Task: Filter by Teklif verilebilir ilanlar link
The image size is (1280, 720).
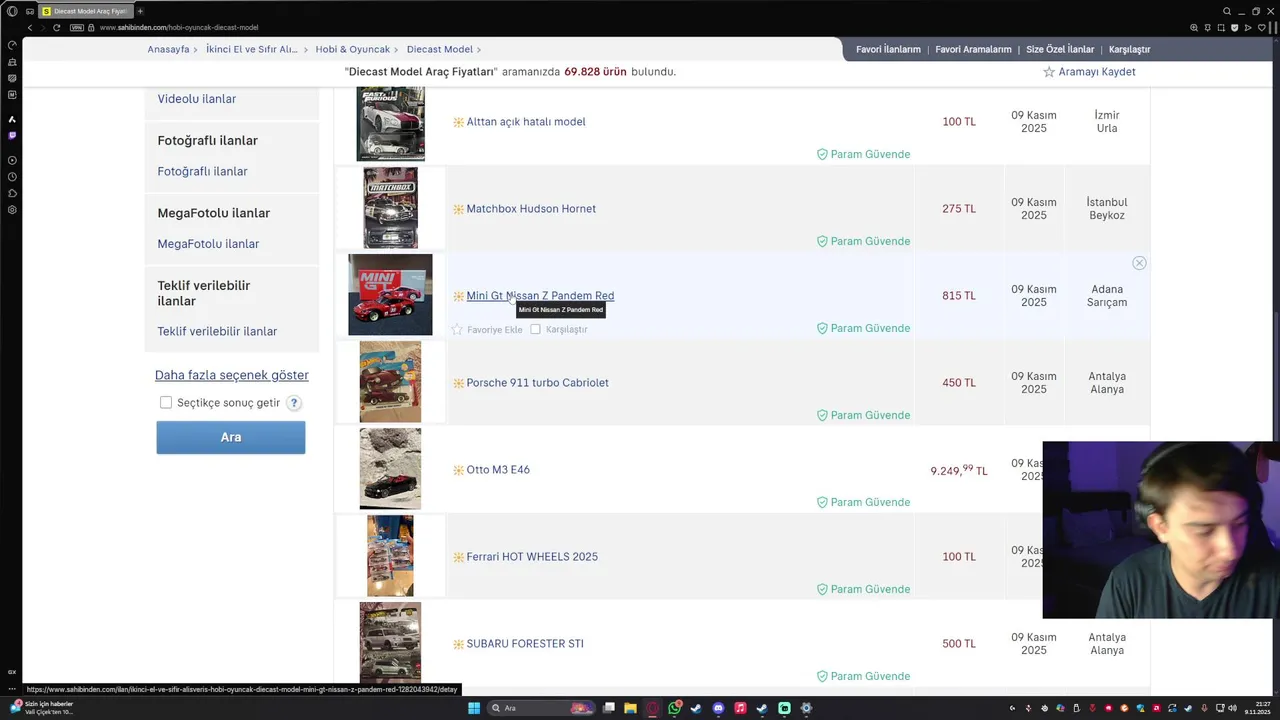Action: pos(217,331)
